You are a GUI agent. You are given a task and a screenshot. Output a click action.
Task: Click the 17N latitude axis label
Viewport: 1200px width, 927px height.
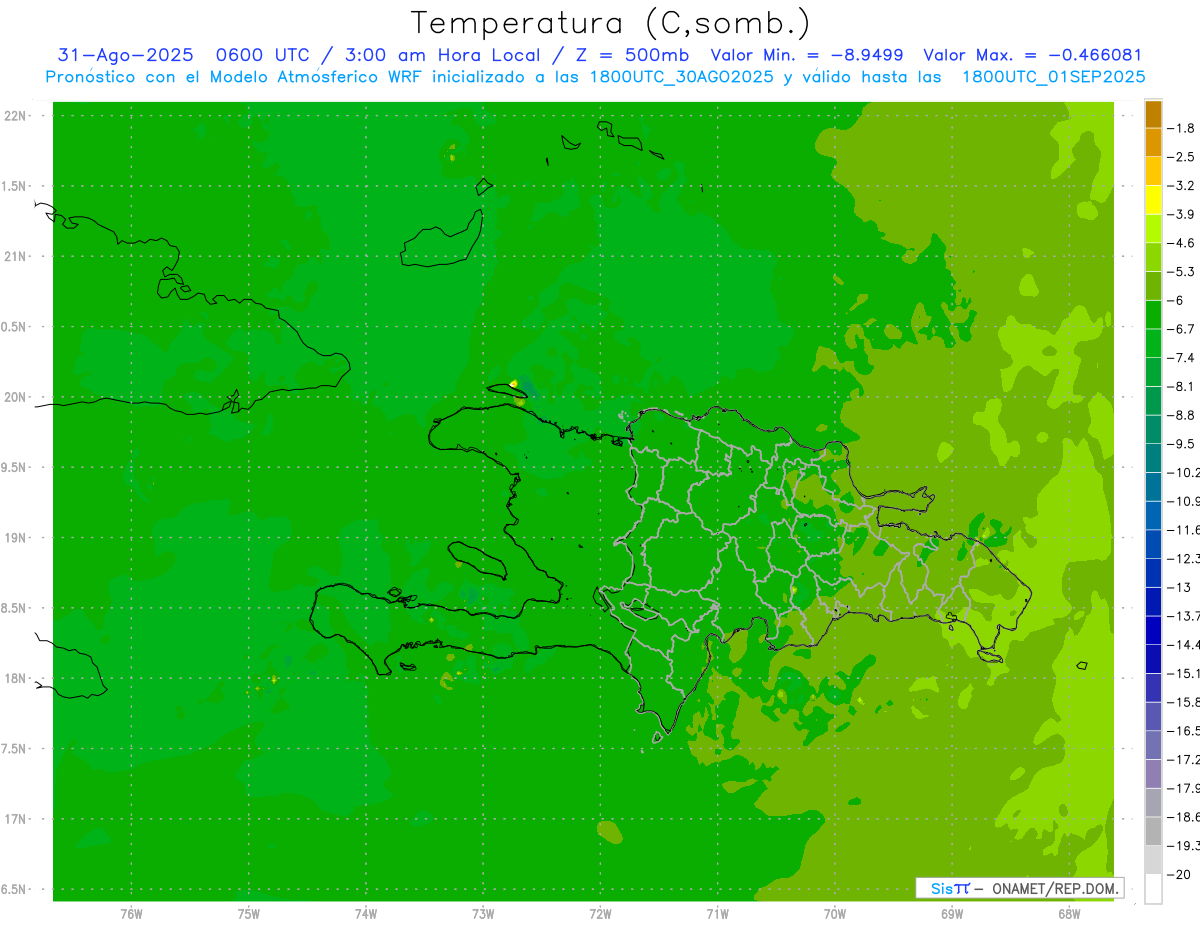pos(17,819)
